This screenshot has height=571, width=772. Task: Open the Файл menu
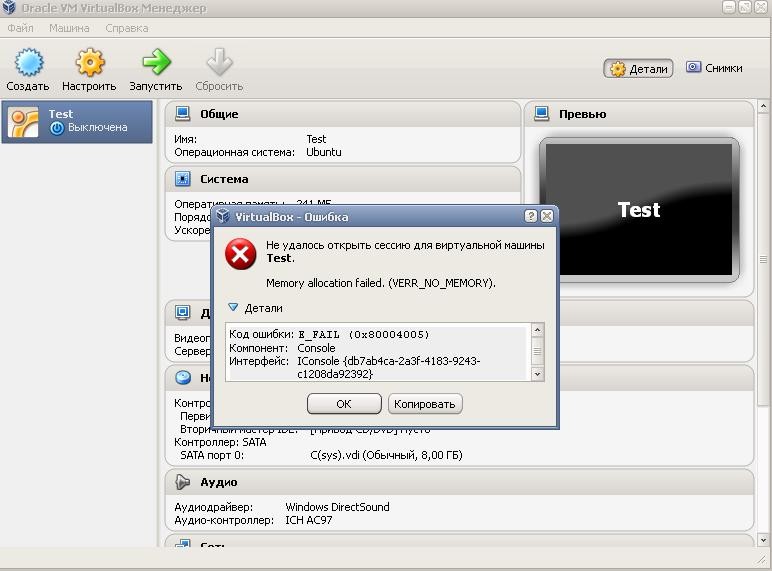coord(20,28)
